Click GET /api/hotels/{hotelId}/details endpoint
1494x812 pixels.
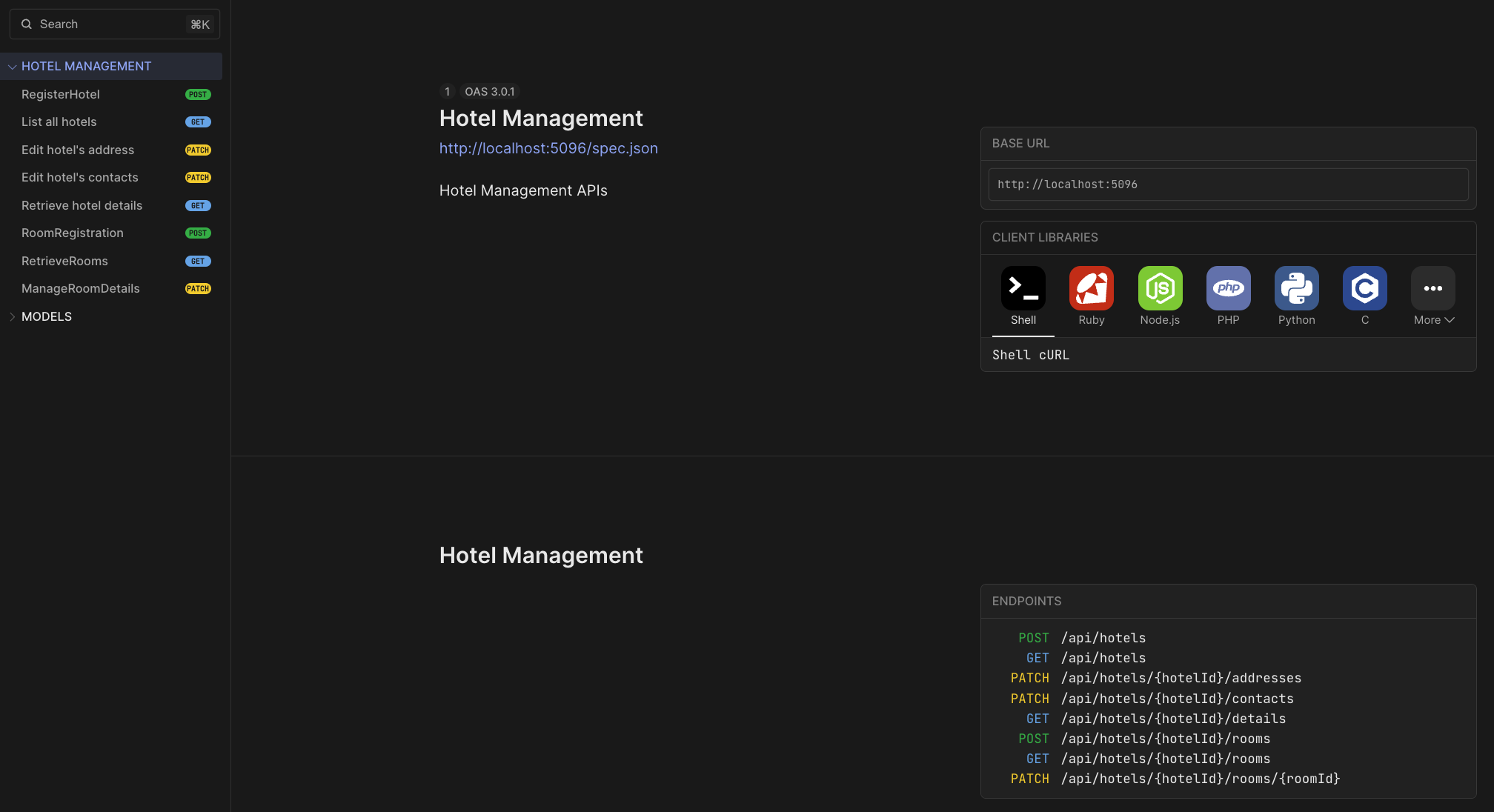[1173, 719]
